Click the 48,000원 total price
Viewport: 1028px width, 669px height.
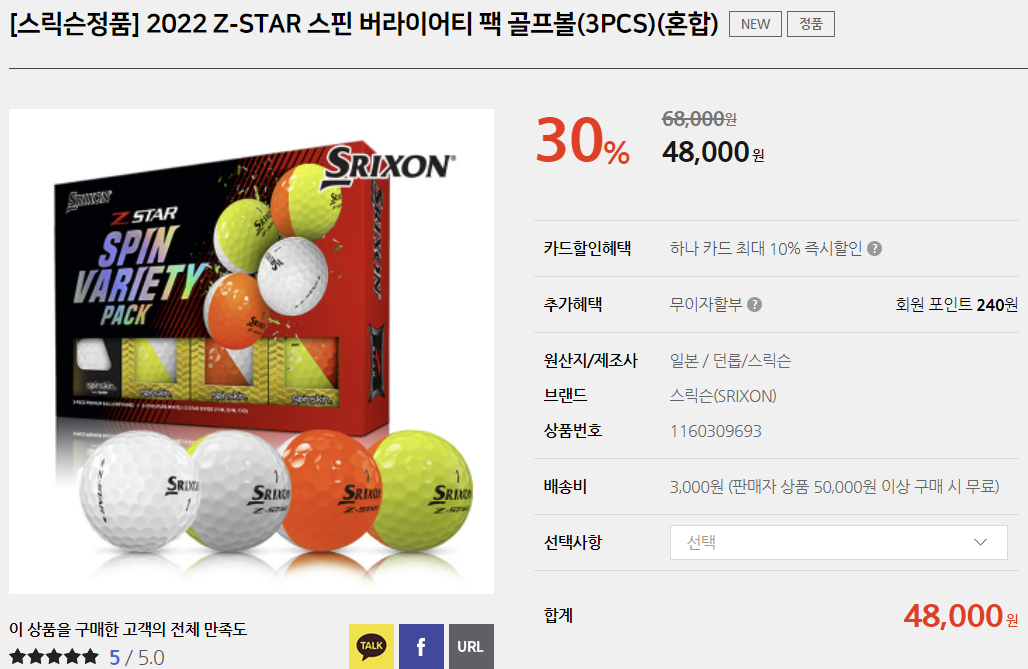[961, 616]
